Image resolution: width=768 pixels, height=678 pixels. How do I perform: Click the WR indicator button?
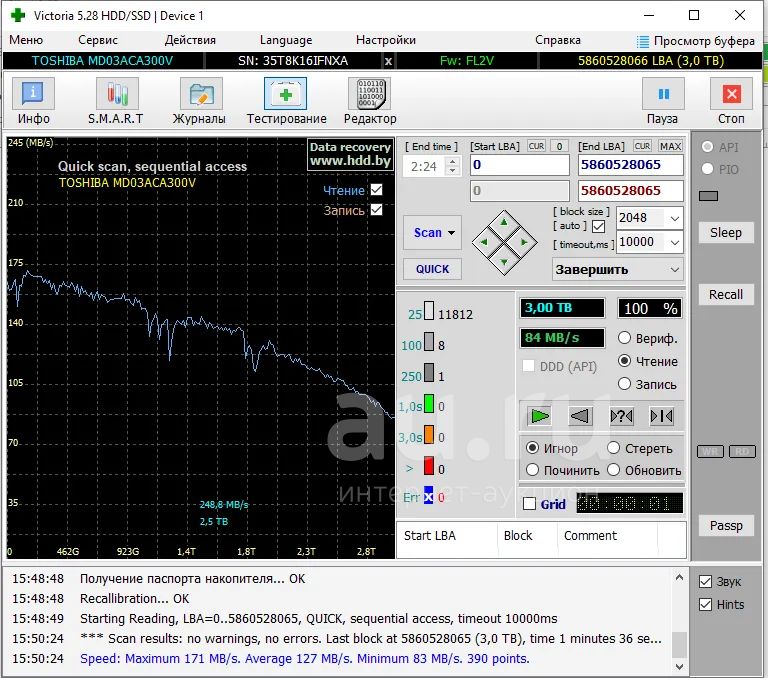[x=710, y=451]
